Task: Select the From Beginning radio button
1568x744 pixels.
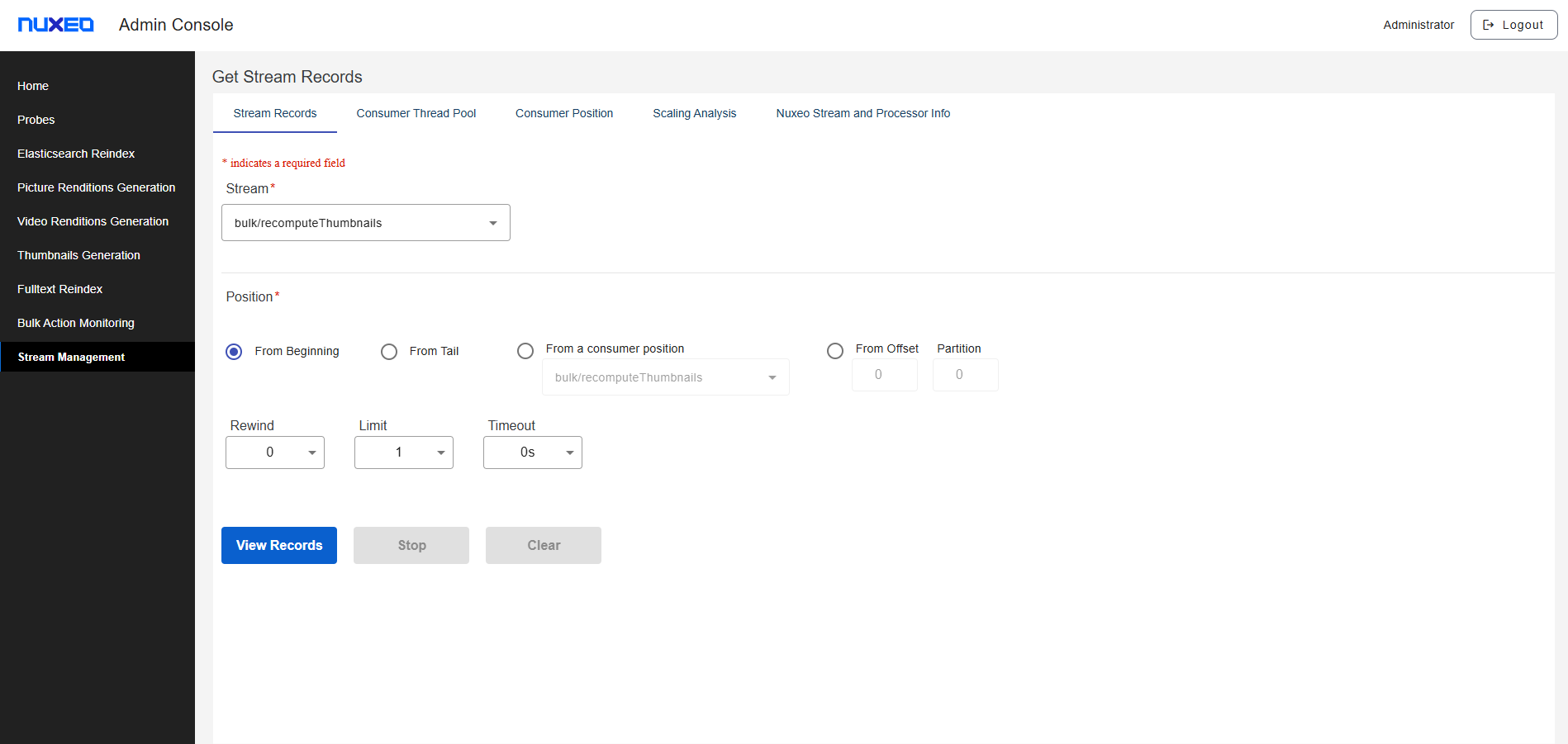Action: click(234, 352)
